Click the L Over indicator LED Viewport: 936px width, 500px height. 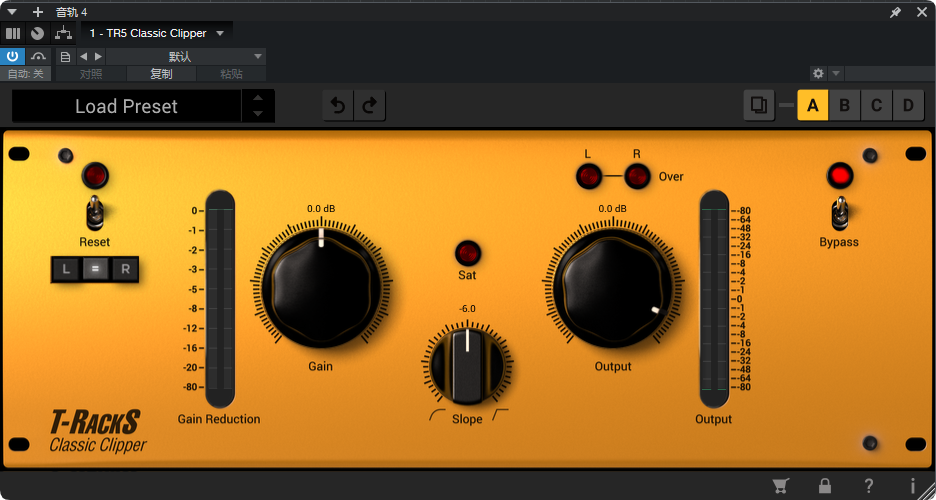(x=588, y=176)
